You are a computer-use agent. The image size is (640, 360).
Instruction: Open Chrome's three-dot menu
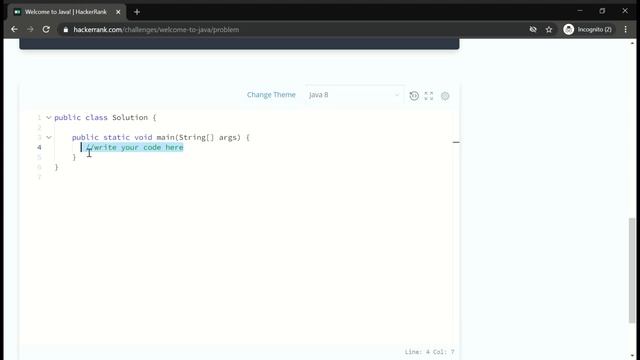(x=626, y=29)
